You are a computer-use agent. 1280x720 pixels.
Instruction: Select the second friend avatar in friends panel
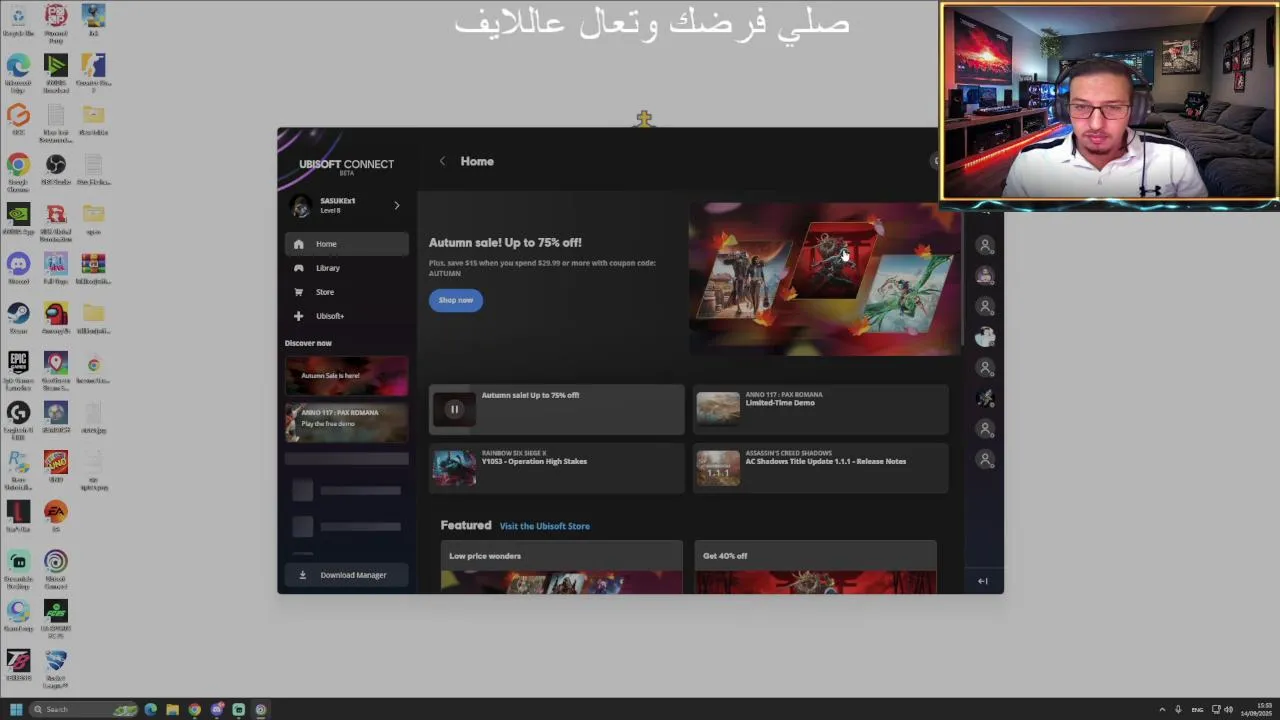[985, 275]
